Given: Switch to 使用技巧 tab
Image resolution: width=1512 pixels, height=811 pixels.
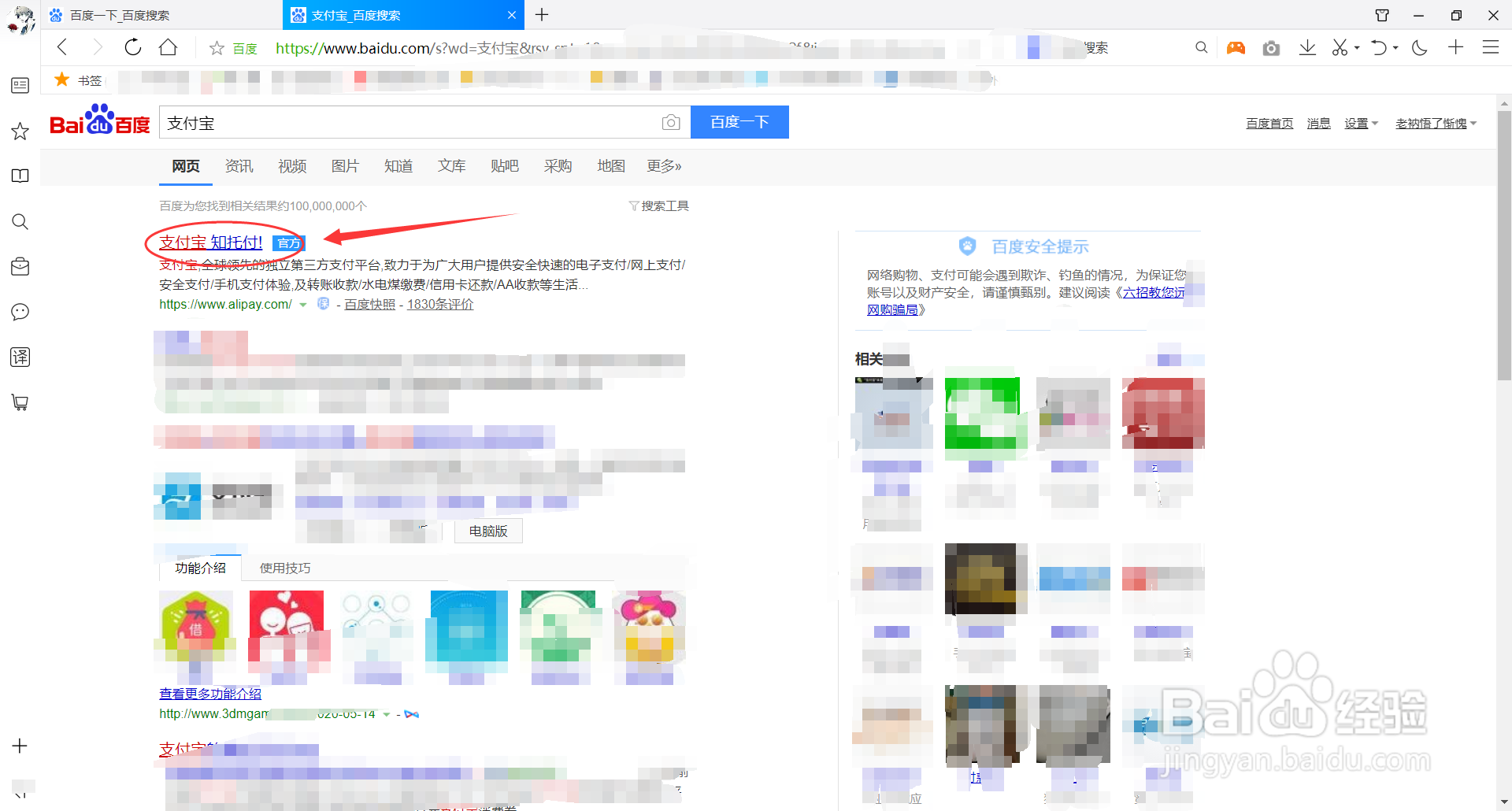Looking at the screenshot, I should pyautogui.click(x=285, y=568).
